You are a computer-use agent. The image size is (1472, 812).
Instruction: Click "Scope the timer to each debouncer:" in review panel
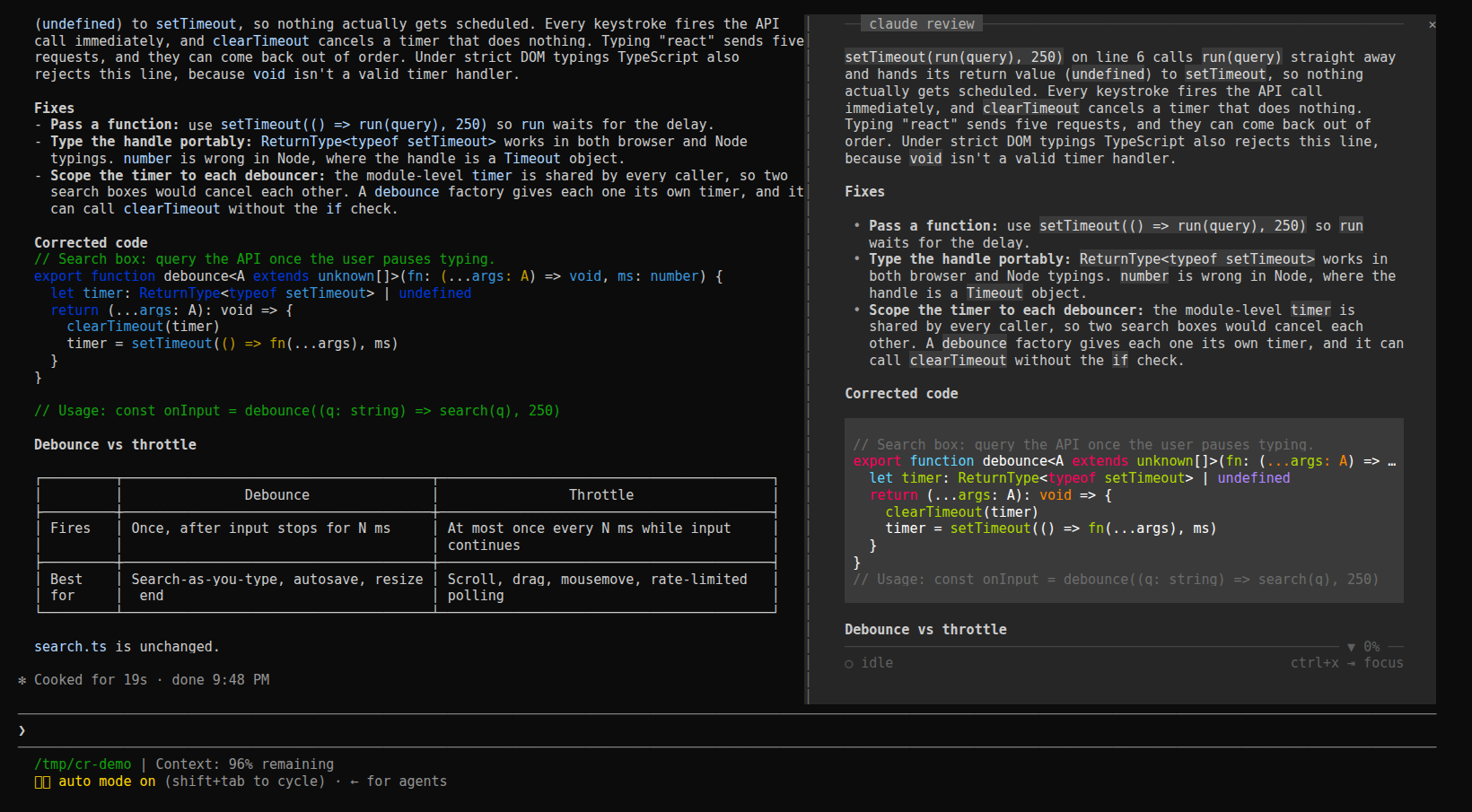pyautogui.click(x=1006, y=310)
